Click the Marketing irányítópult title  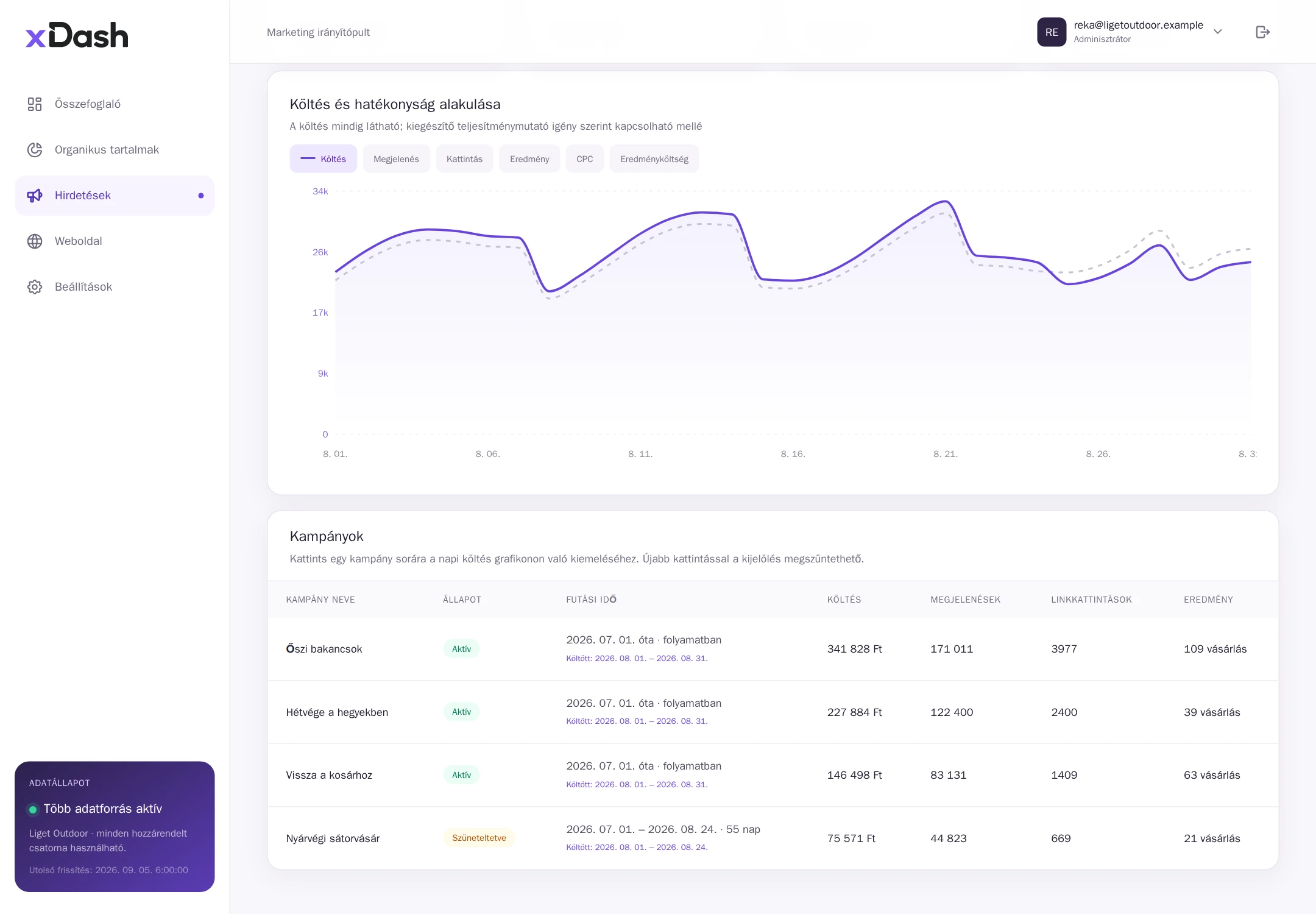point(318,32)
